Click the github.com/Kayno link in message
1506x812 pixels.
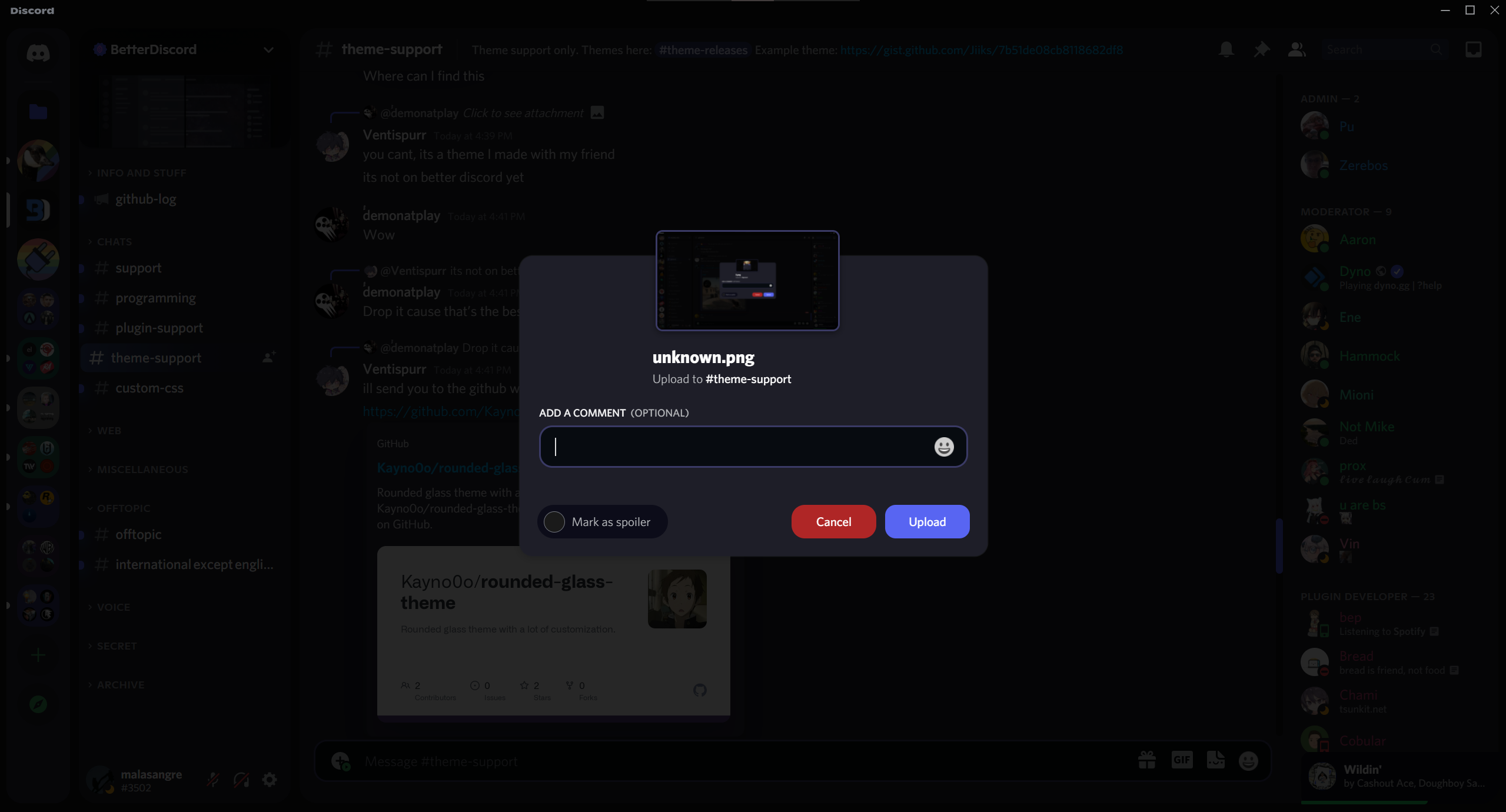tap(441, 411)
